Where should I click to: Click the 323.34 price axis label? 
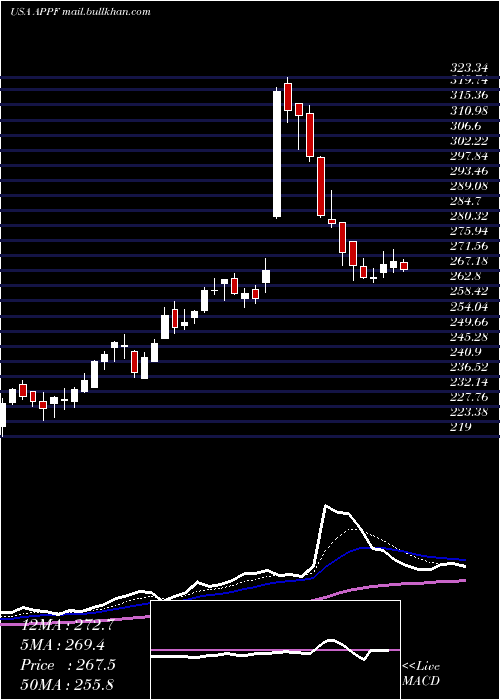coord(469,69)
